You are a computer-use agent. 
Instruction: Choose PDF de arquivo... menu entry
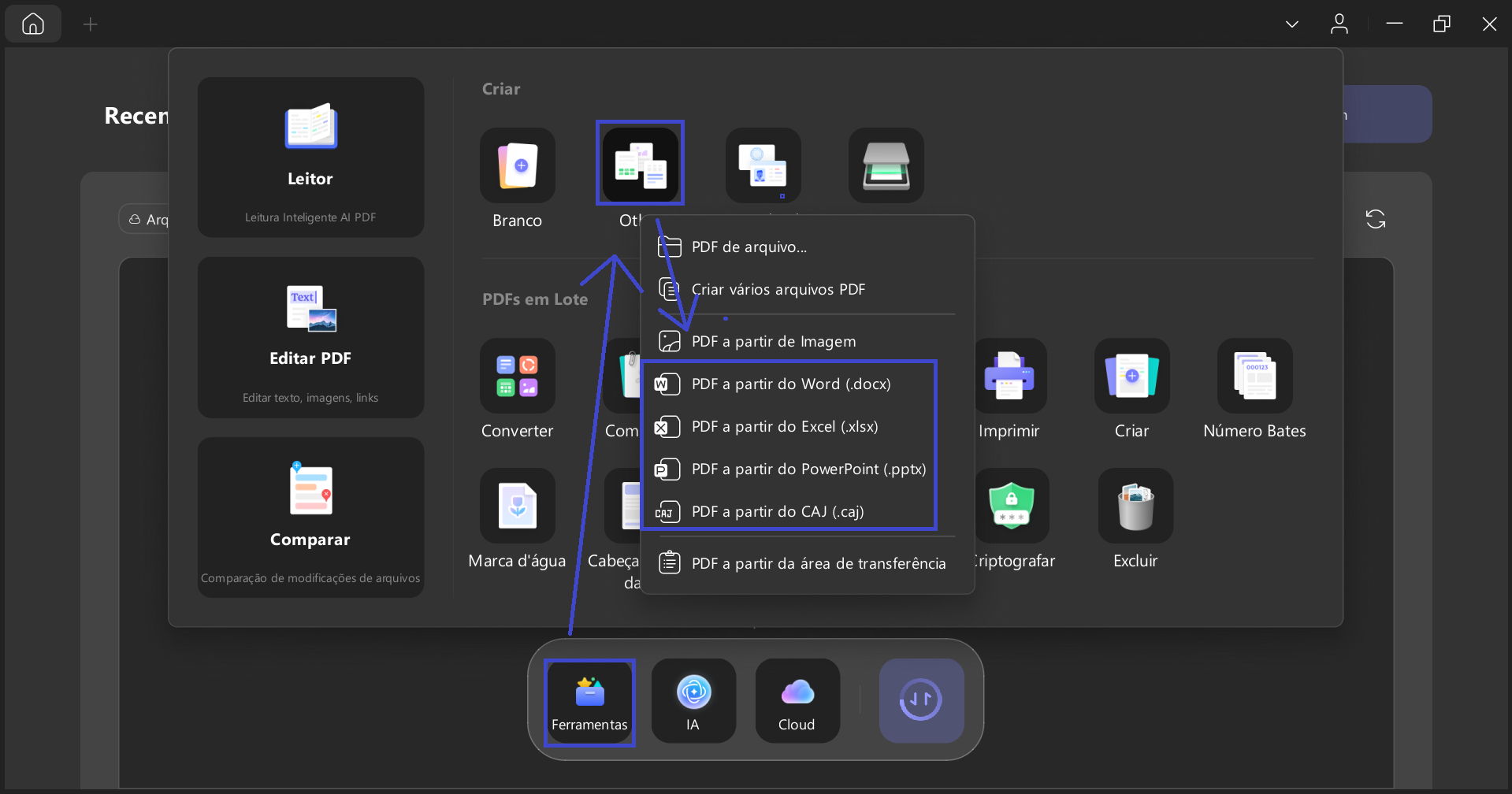tap(808, 247)
